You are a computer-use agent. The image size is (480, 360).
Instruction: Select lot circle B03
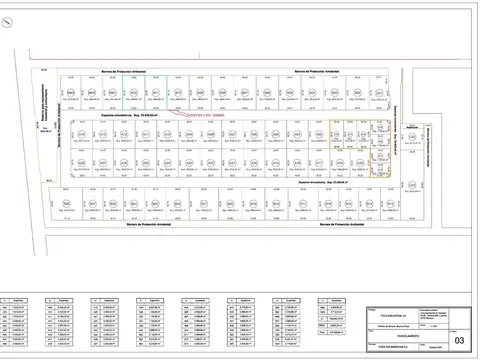click(335, 92)
